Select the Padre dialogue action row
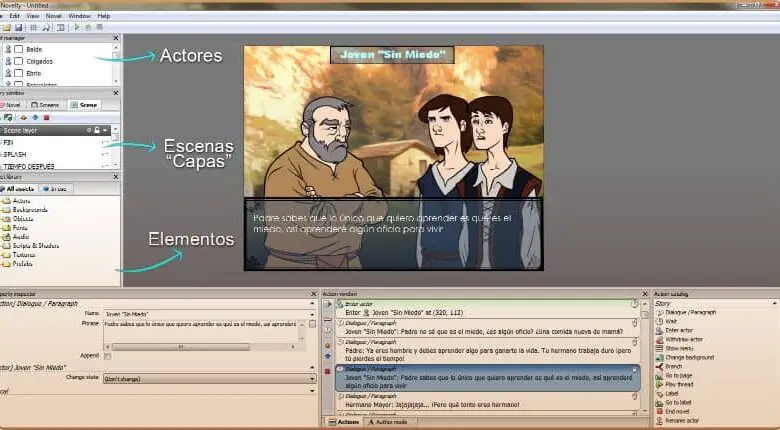Screen dimensions: 780x430 click(488, 350)
